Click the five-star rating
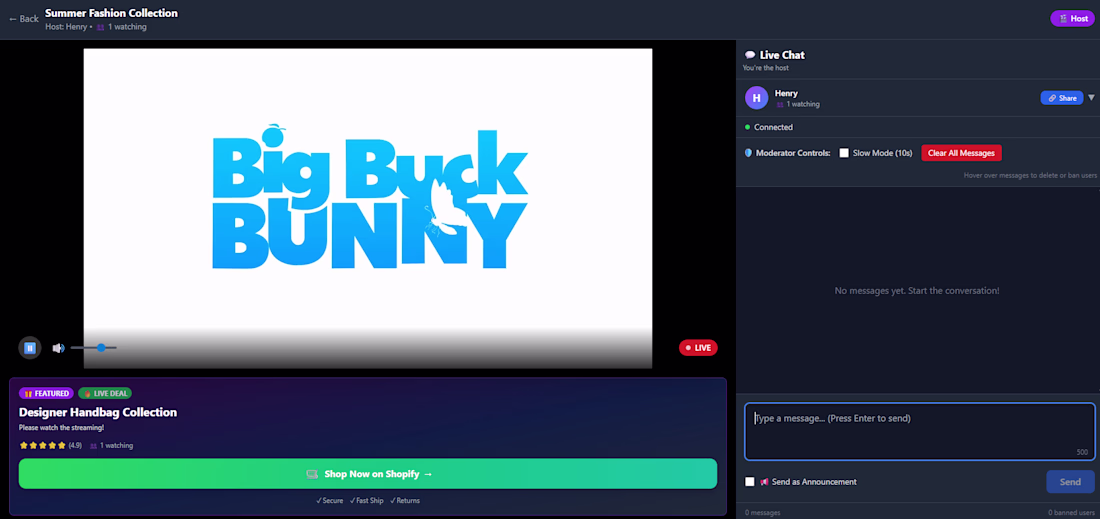The height and width of the screenshot is (519, 1100). point(42,445)
